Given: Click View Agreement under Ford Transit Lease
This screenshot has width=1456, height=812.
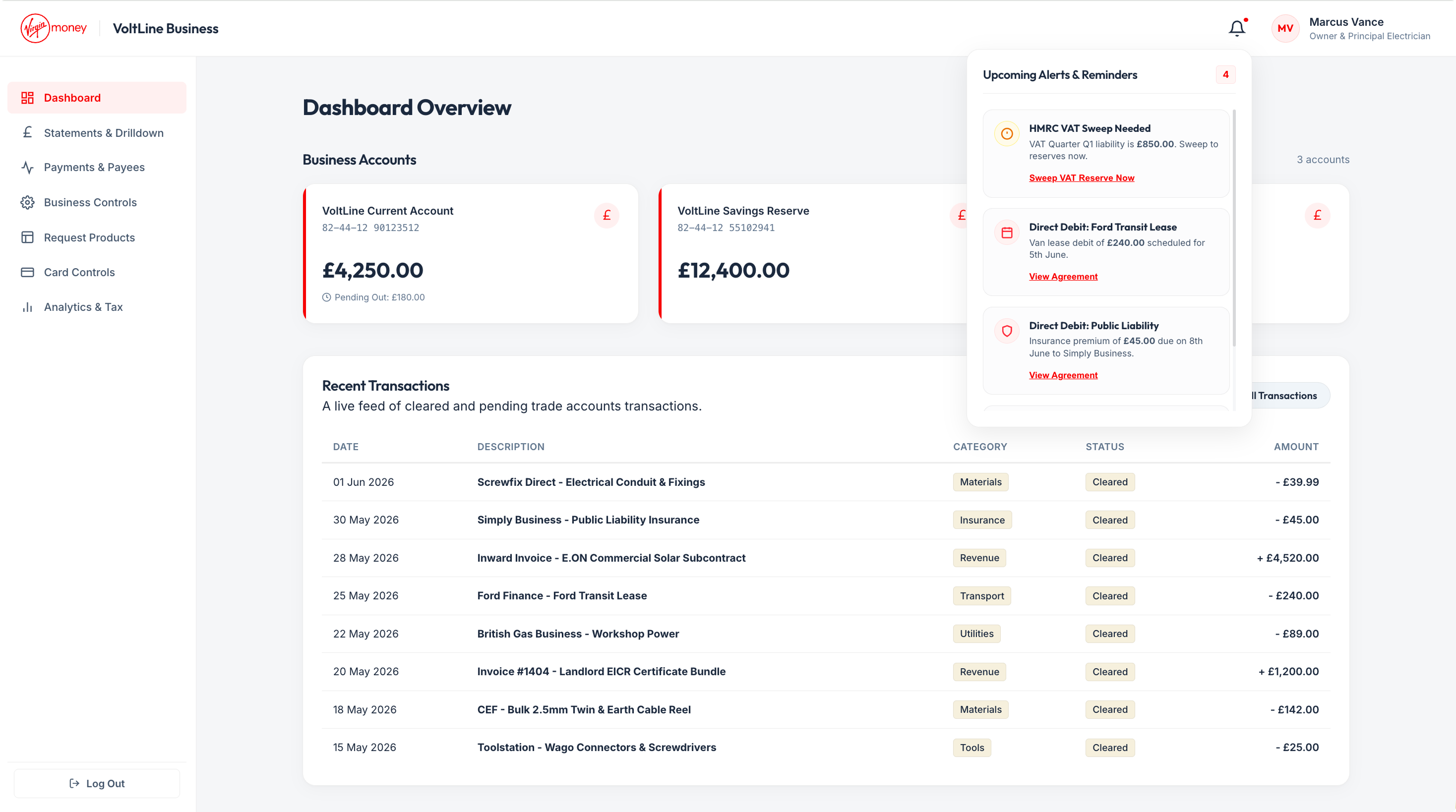Looking at the screenshot, I should tap(1063, 276).
